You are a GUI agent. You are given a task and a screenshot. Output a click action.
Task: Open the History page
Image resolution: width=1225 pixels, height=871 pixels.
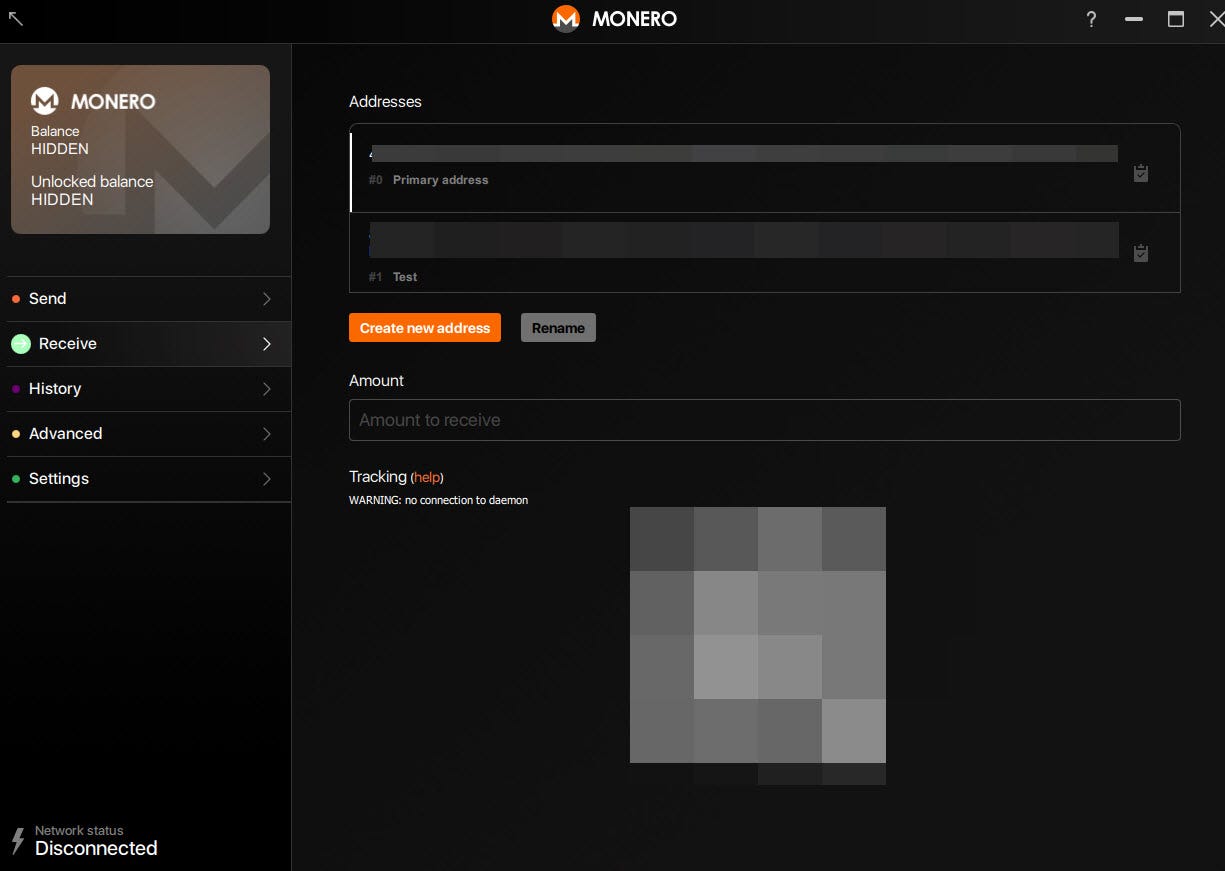pyautogui.click(x=149, y=389)
